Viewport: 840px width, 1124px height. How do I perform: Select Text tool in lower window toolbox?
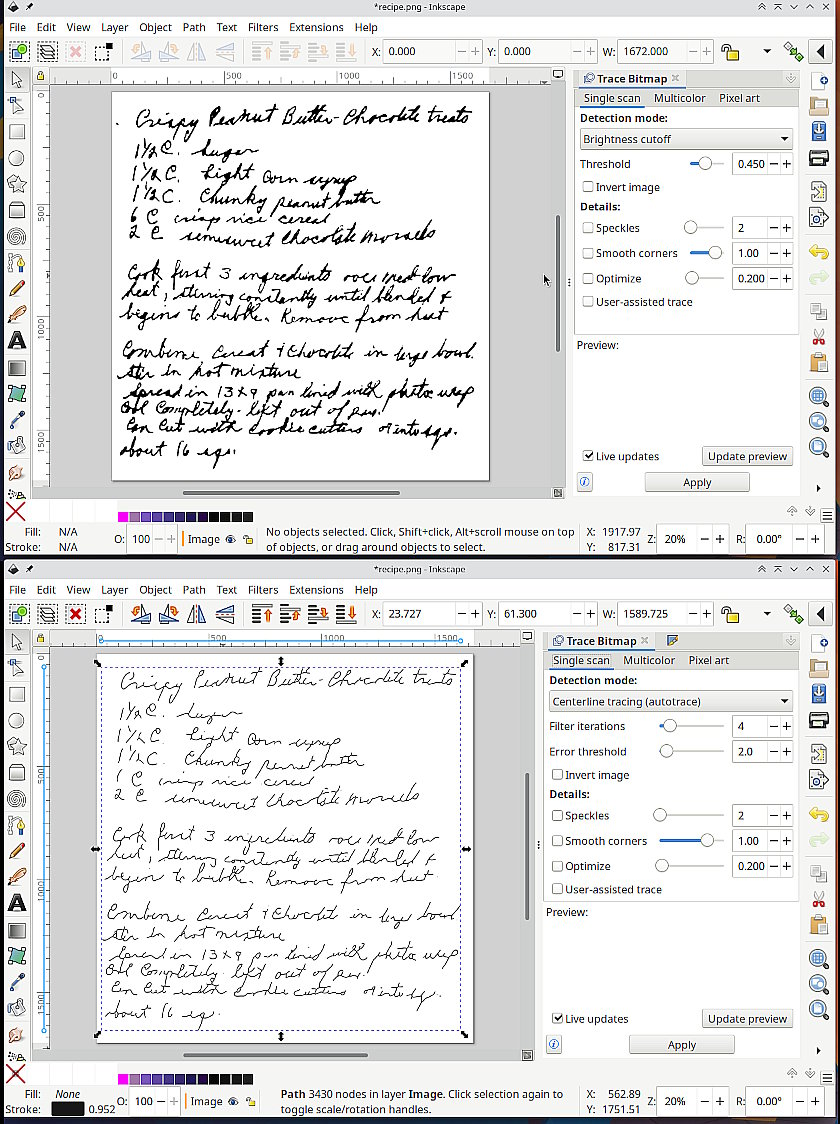(x=16, y=903)
